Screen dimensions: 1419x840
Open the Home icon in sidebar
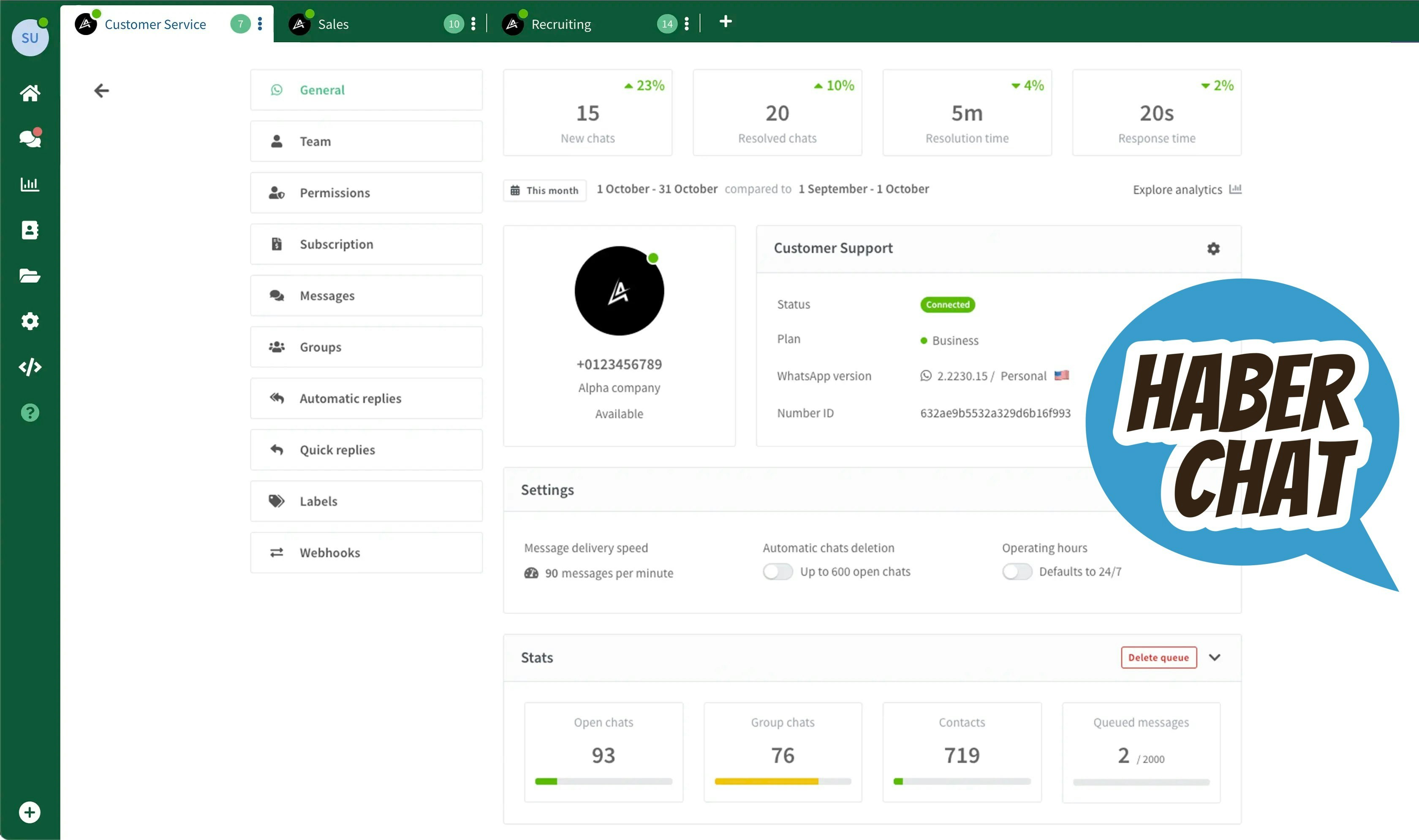tap(30, 93)
